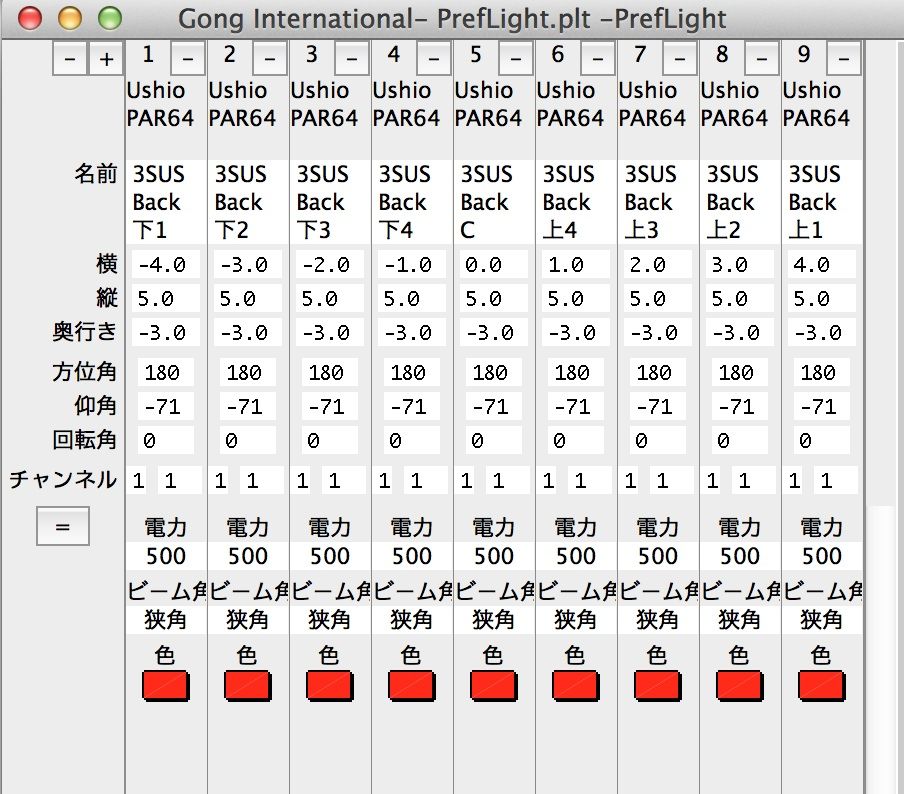This screenshot has width=904, height=794.
Task: Click 縦 field 5.0 of fixture 2
Action: [x=248, y=299]
